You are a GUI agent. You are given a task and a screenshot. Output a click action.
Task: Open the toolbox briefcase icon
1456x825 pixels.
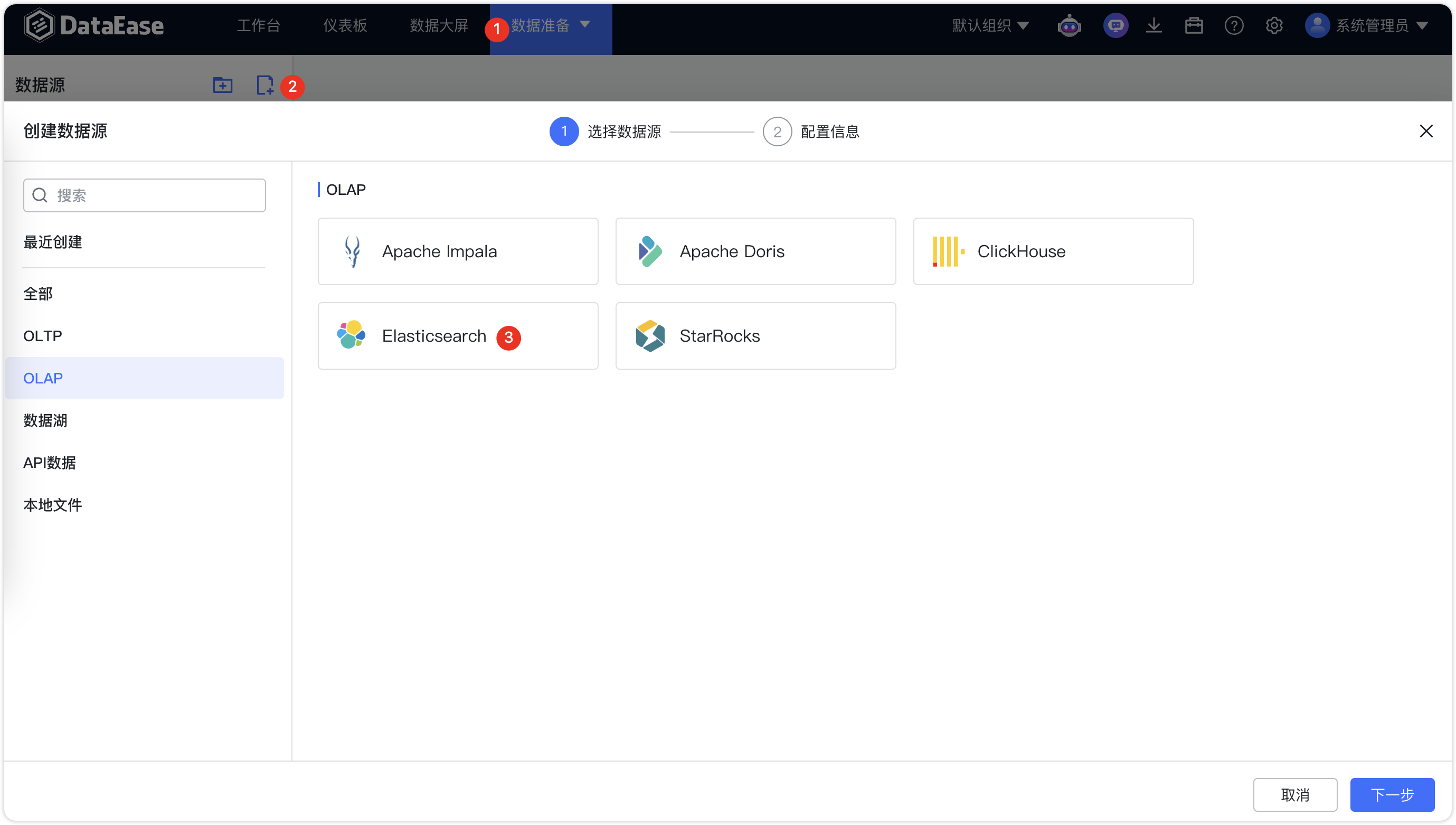(x=1194, y=25)
